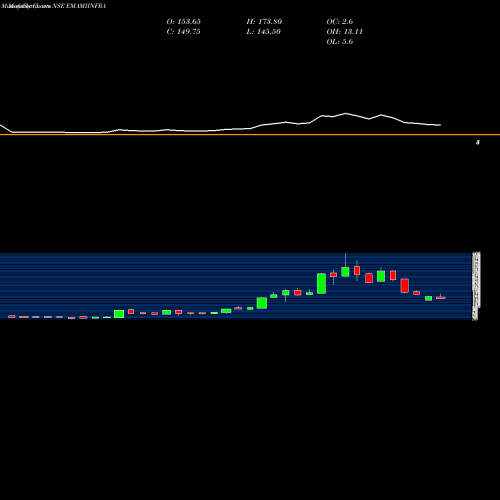This screenshot has width=500, height=500.
Task: Select the OL: 5.6 reading
Action: (340, 42)
